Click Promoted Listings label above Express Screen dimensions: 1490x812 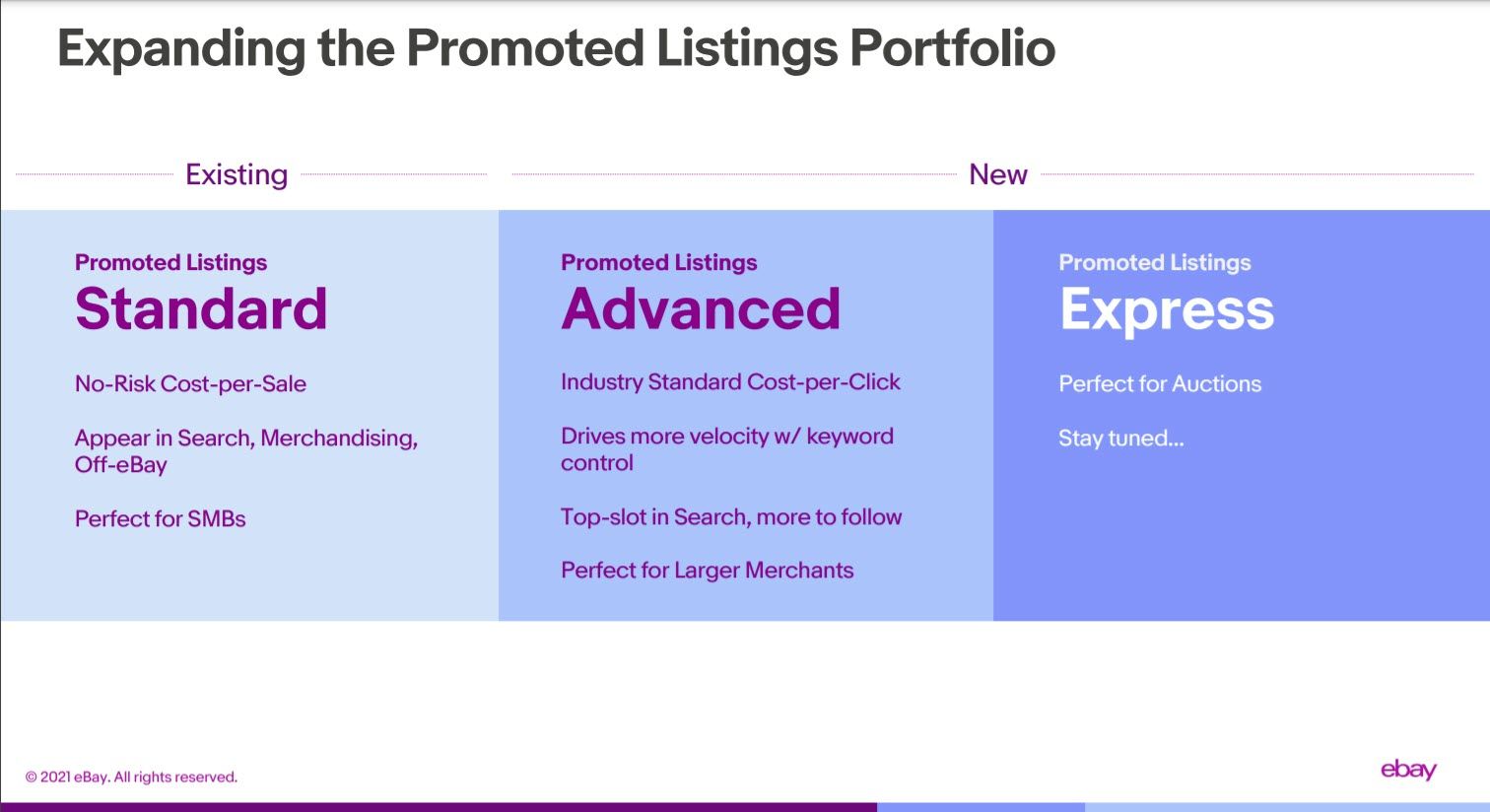pyautogui.click(x=1155, y=262)
